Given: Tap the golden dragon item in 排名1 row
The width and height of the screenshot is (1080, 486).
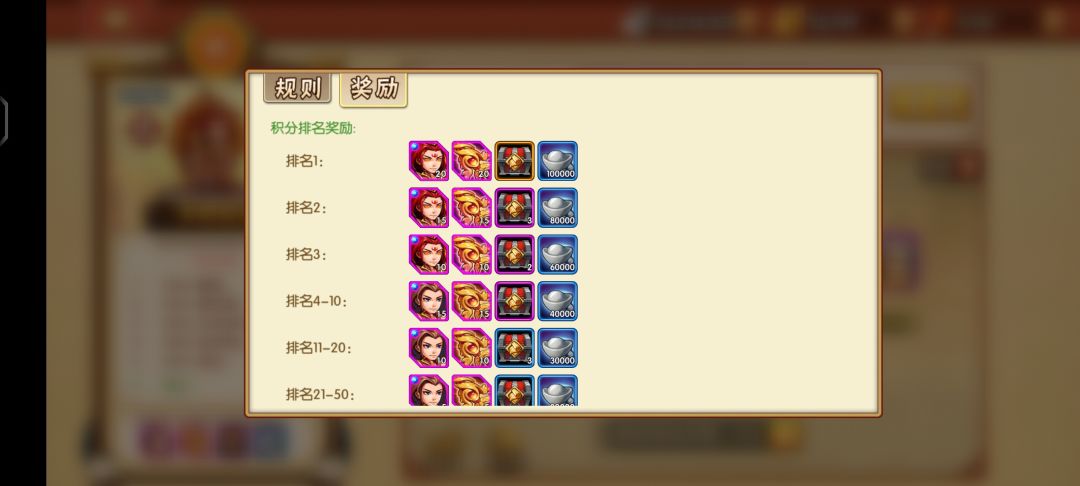Looking at the screenshot, I should click(x=472, y=161).
